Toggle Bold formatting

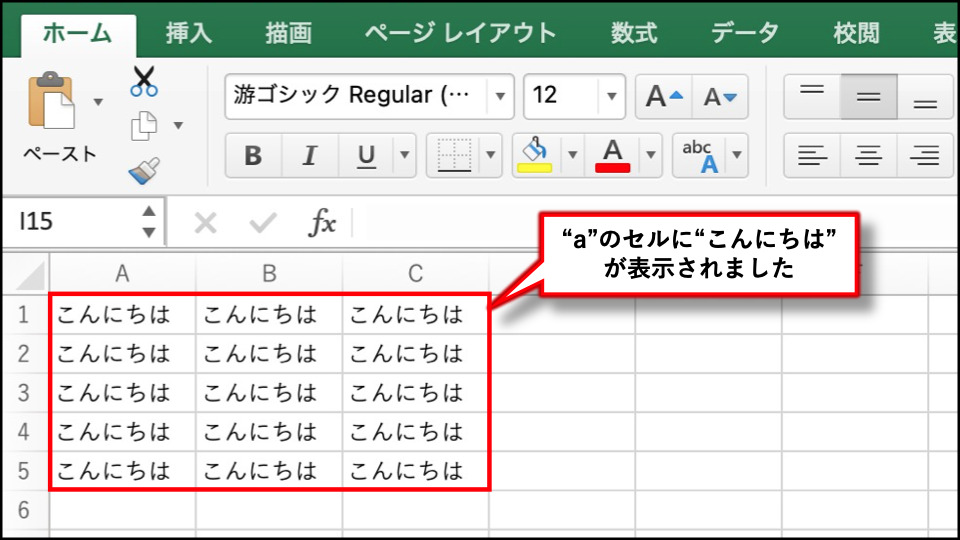(253, 156)
